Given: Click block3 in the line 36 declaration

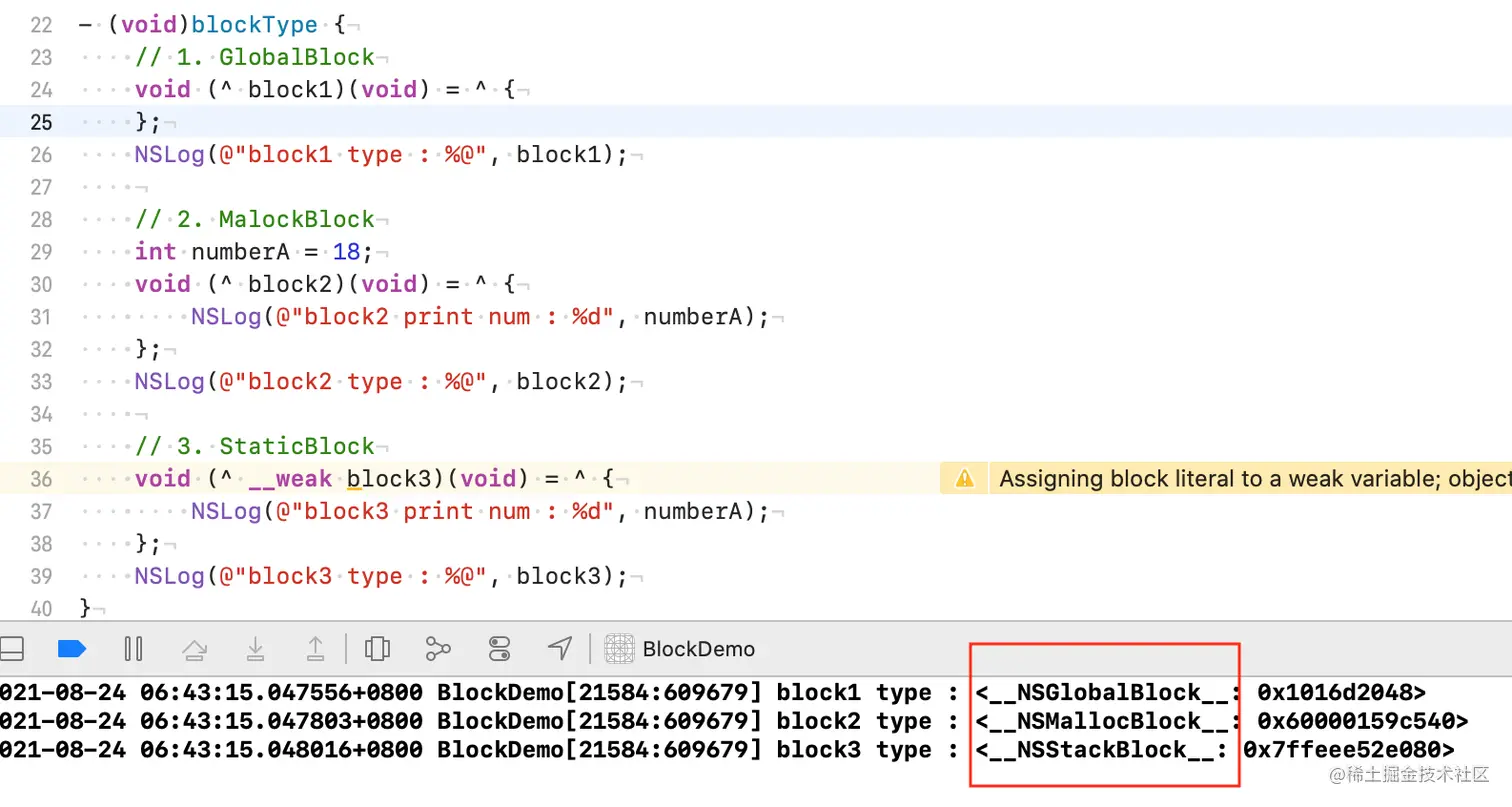Looking at the screenshot, I should click(x=389, y=479).
